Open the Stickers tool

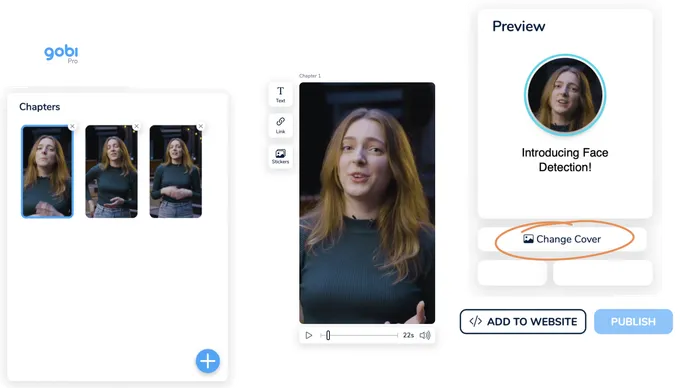[x=281, y=156]
